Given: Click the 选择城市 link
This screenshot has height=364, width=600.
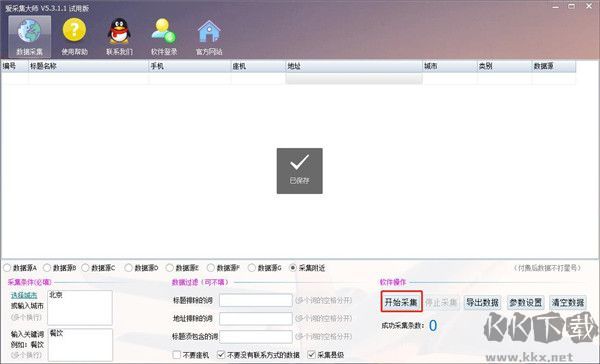Looking at the screenshot, I should coord(24,295).
